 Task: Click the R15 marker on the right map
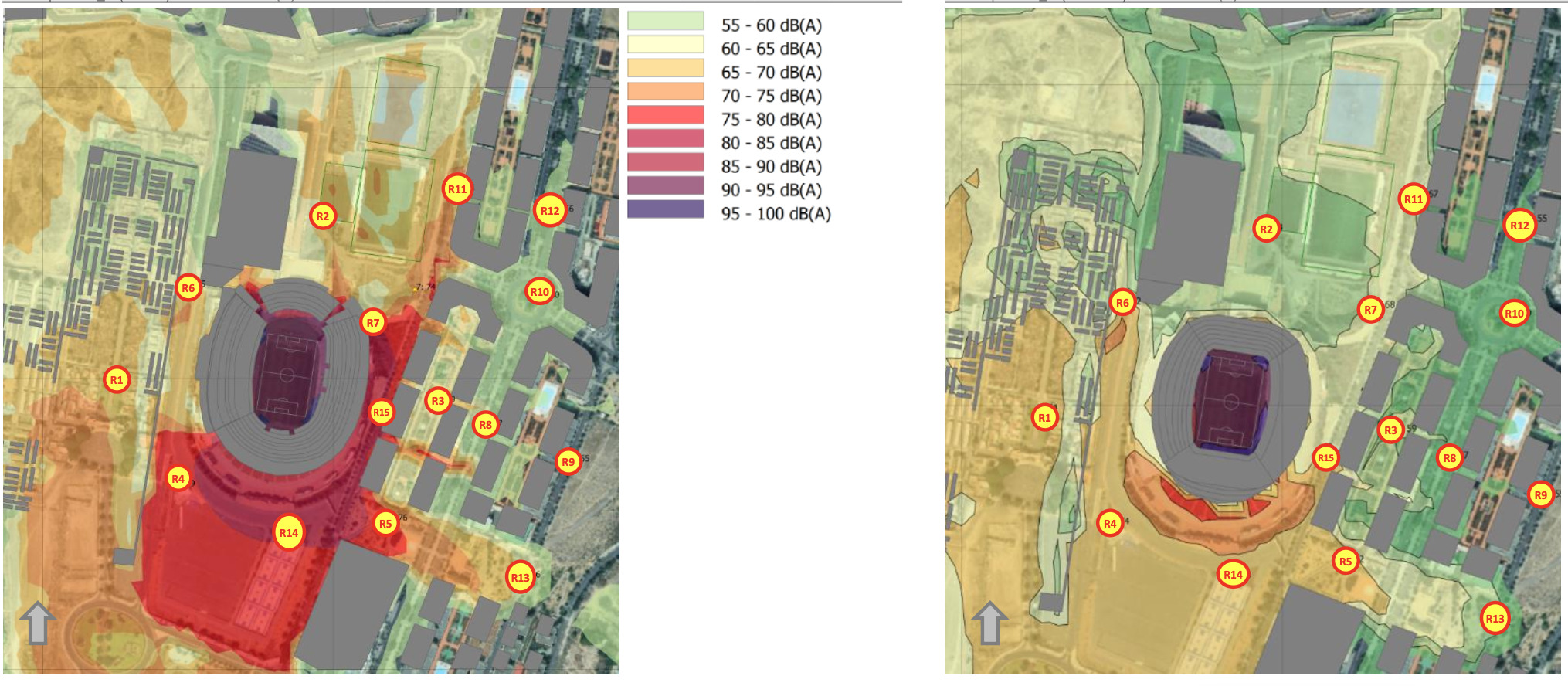tap(1325, 457)
